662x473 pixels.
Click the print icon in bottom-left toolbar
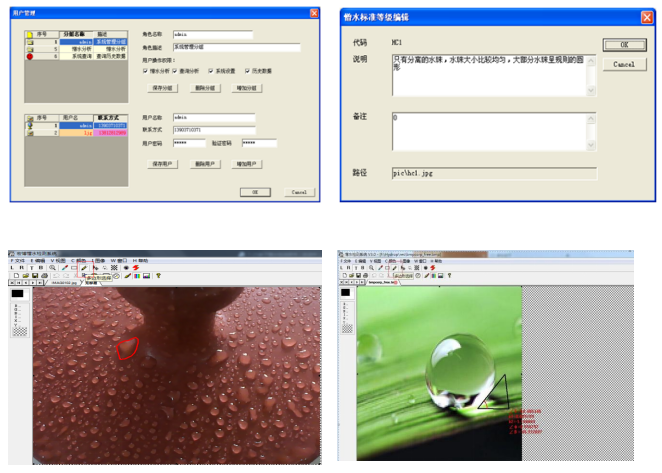tap(43, 276)
